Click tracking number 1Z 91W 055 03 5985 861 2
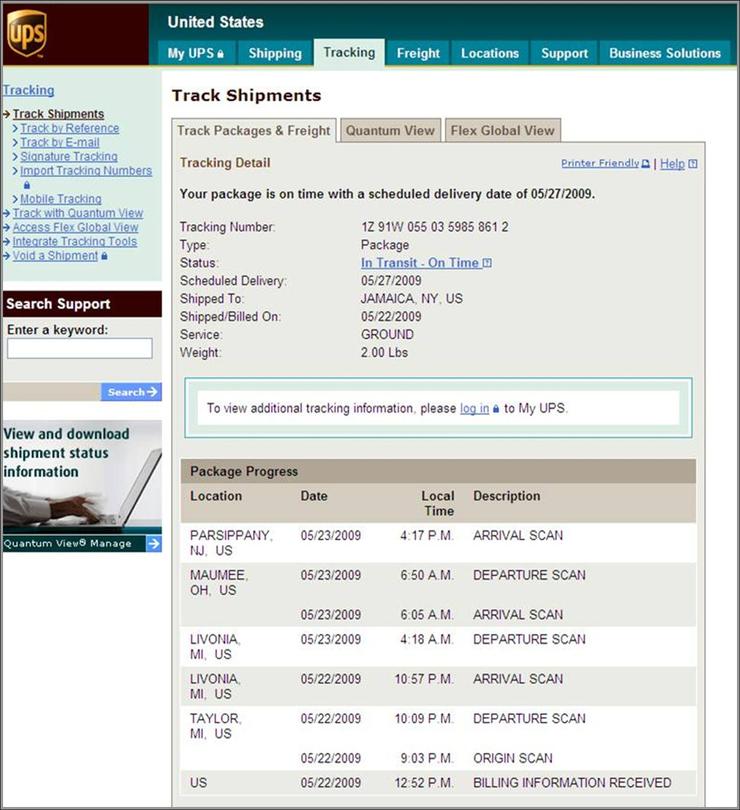740x810 pixels. coord(435,227)
